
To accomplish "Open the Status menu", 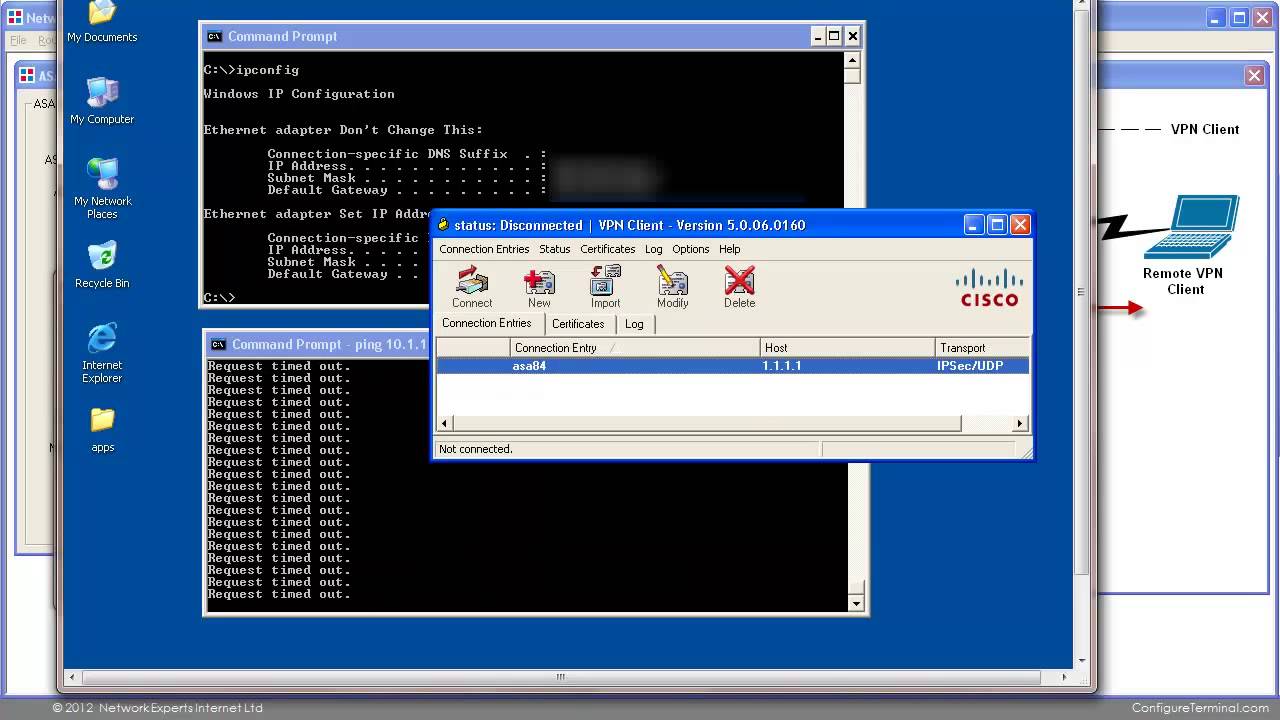I will click(554, 249).
